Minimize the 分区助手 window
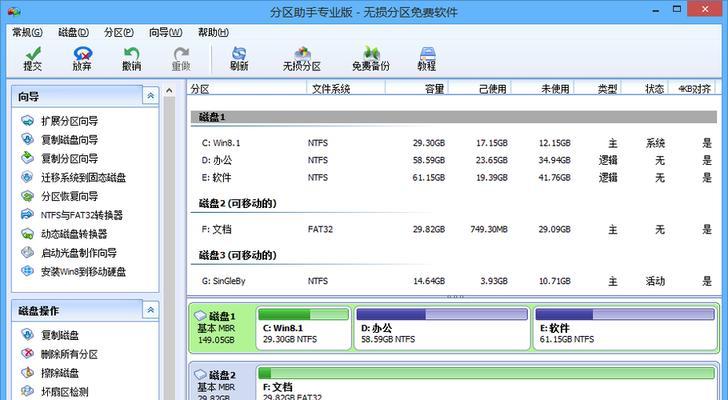The height and width of the screenshot is (400, 728). click(x=656, y=9)
